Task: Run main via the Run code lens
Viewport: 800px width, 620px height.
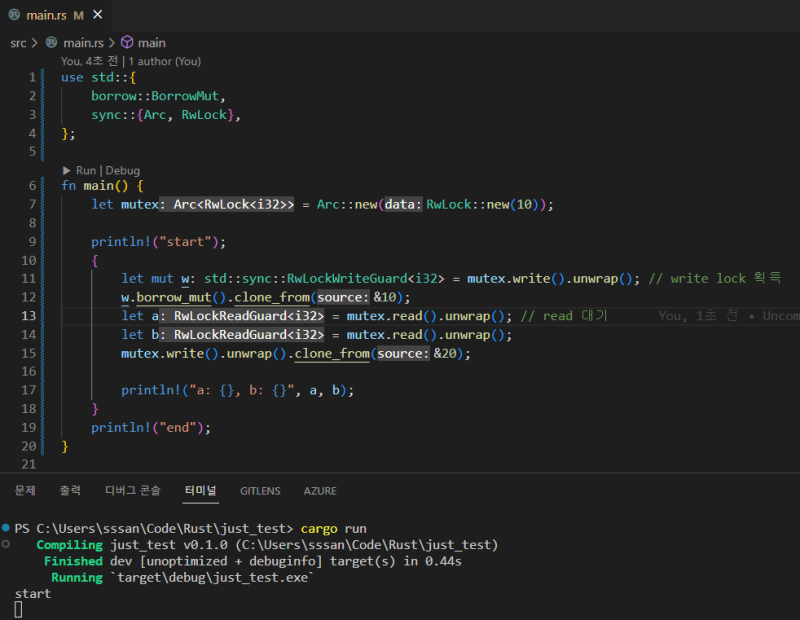Action: (82, 171)
